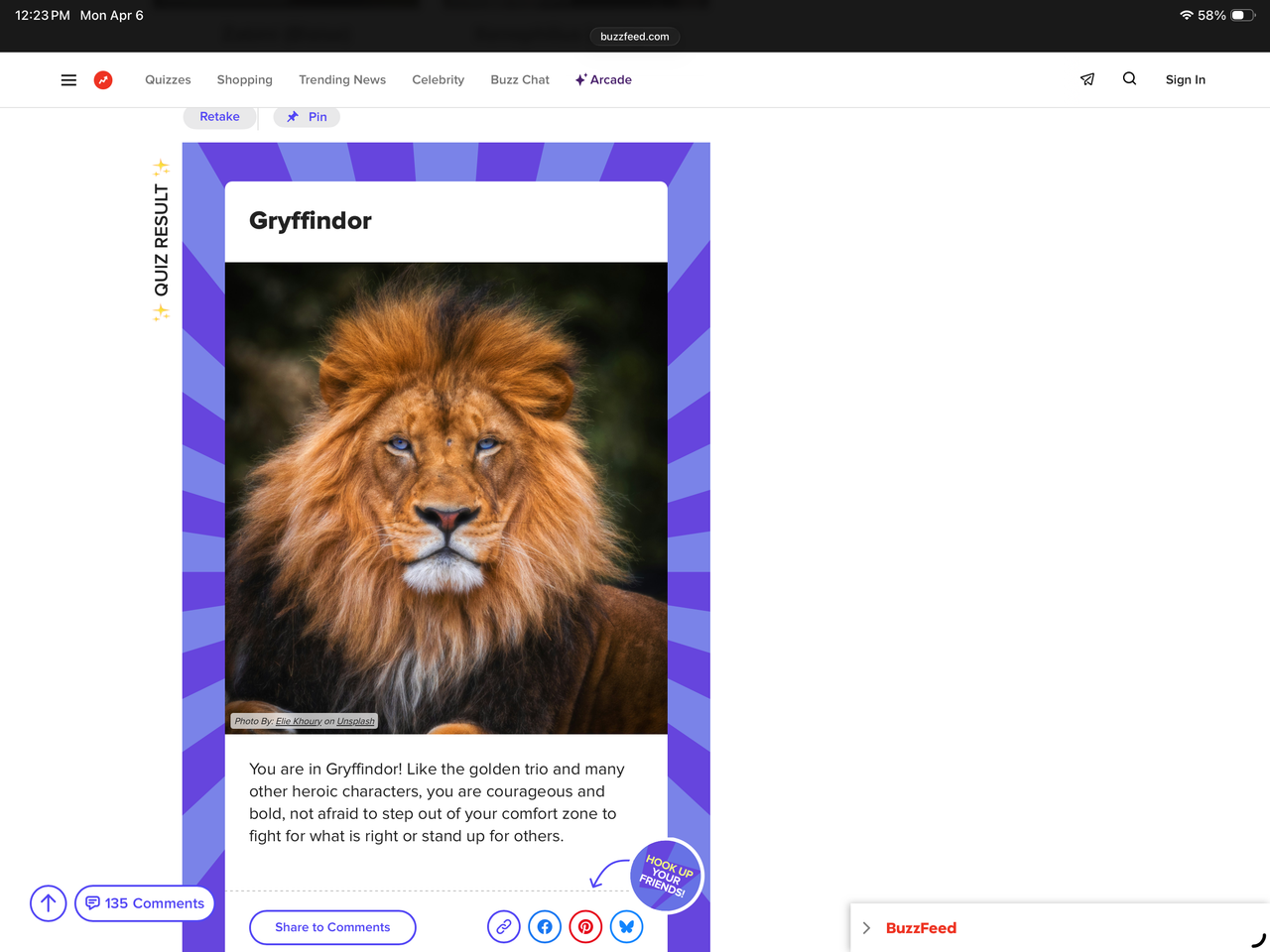This screenshot has width=1270, height=952.
Task: Click the QUIZ RESULT vertical label
Action: [x=161, y=240]
